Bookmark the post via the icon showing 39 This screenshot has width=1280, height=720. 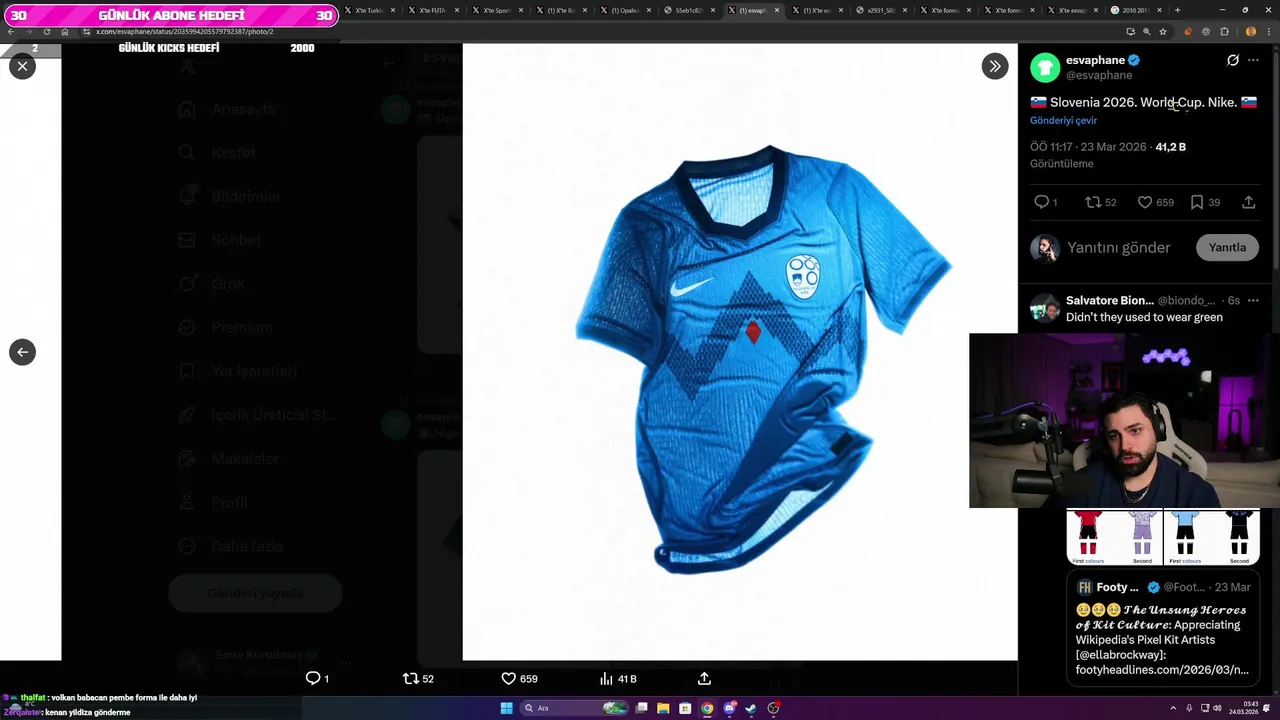[1196, 202]
